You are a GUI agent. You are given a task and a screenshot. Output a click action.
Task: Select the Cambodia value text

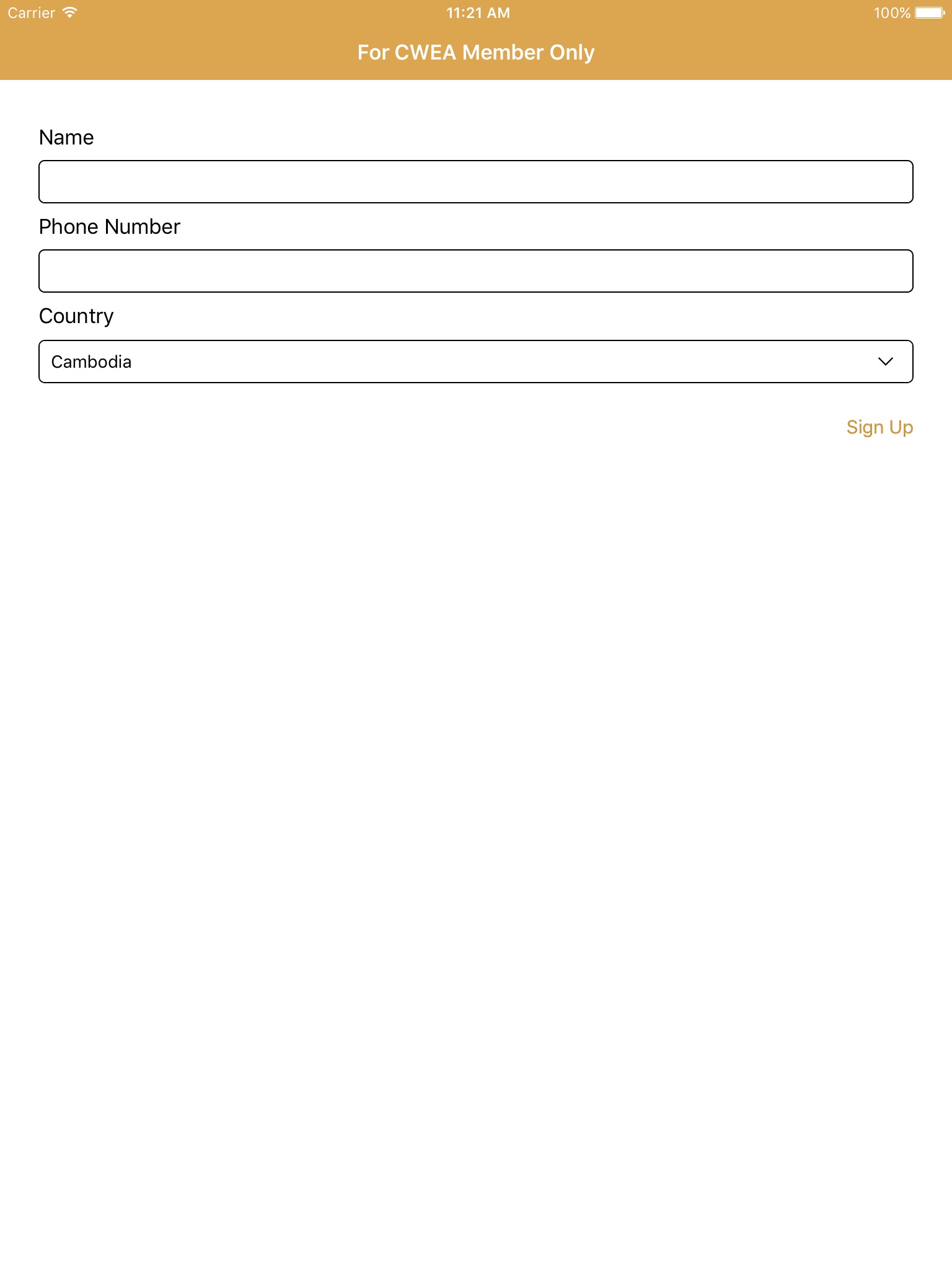point(91,362)
